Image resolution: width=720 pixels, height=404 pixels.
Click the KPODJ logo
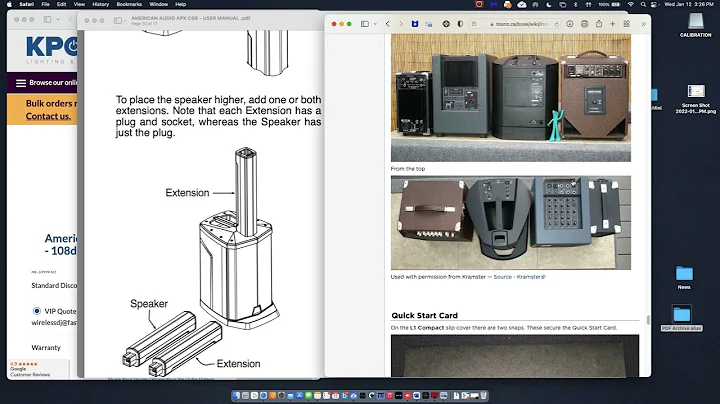coord(51,50)
